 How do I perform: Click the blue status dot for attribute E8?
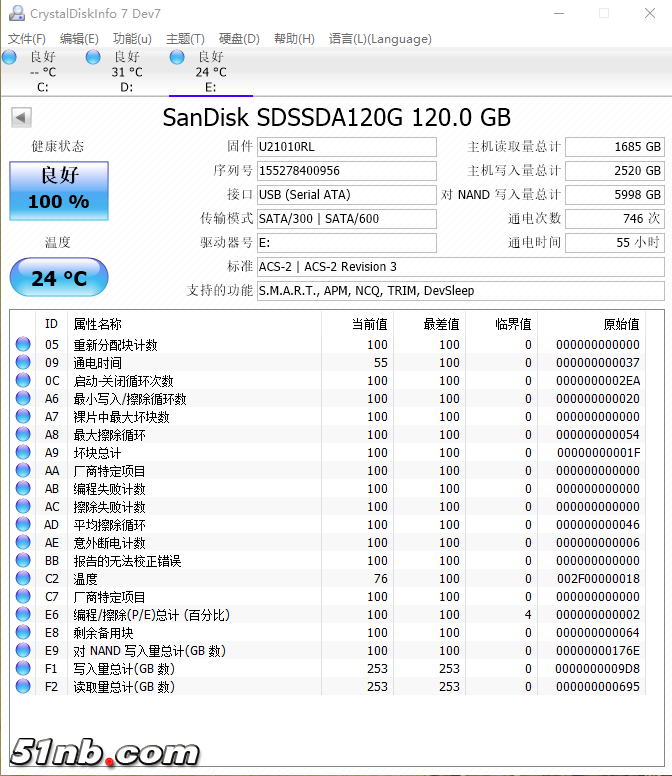[x=23, y=632]
